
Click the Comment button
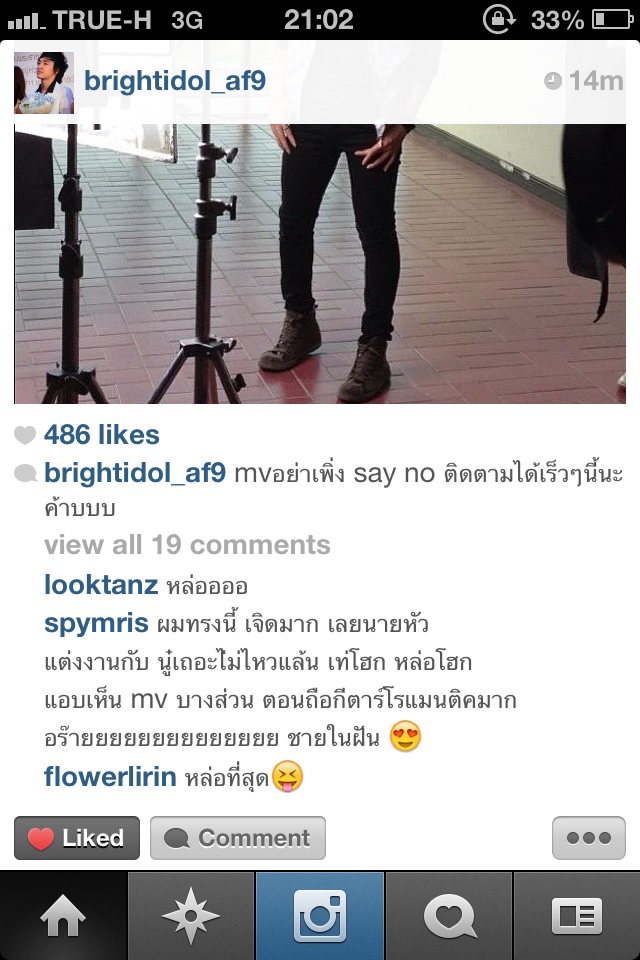point(238,838)
